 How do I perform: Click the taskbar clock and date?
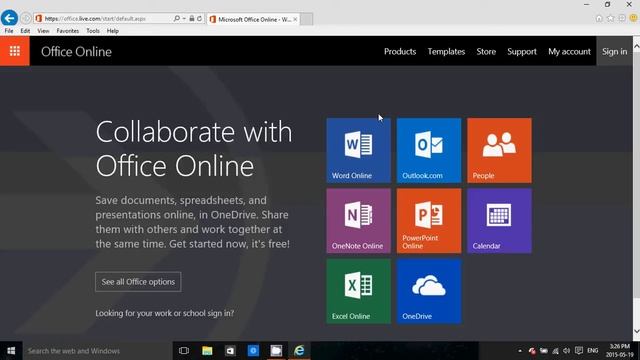tap(620, 351)
